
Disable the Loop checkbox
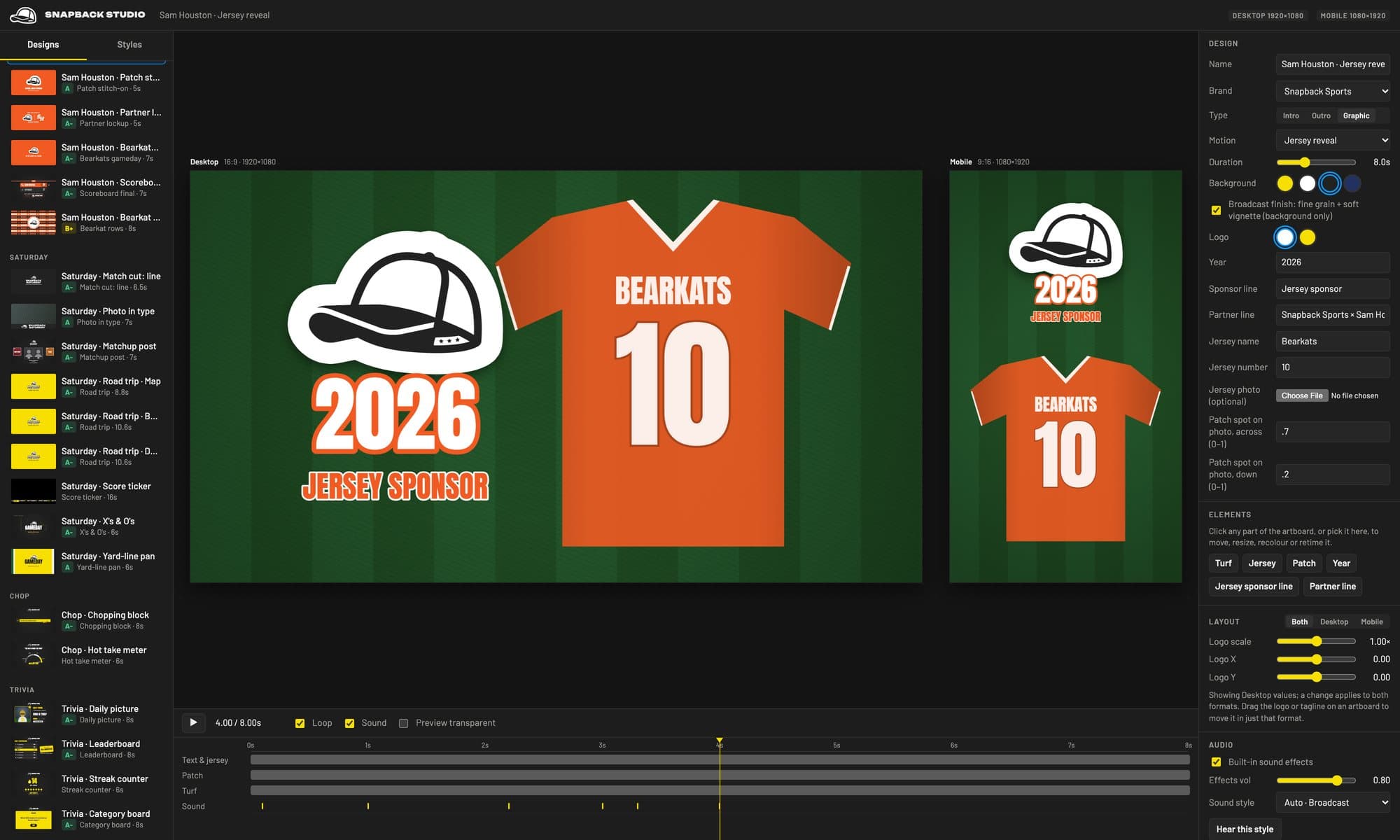tap(300, 723)
